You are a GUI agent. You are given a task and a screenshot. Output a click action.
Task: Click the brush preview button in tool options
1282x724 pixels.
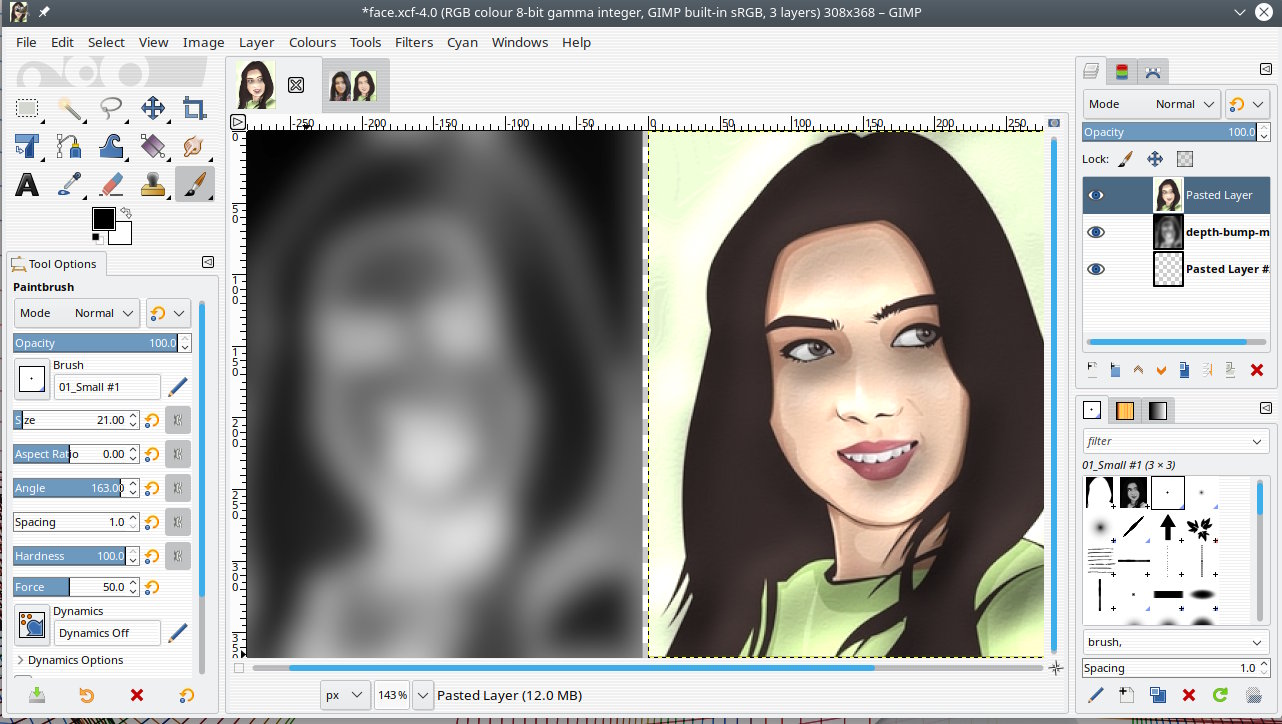pos(32,379)
